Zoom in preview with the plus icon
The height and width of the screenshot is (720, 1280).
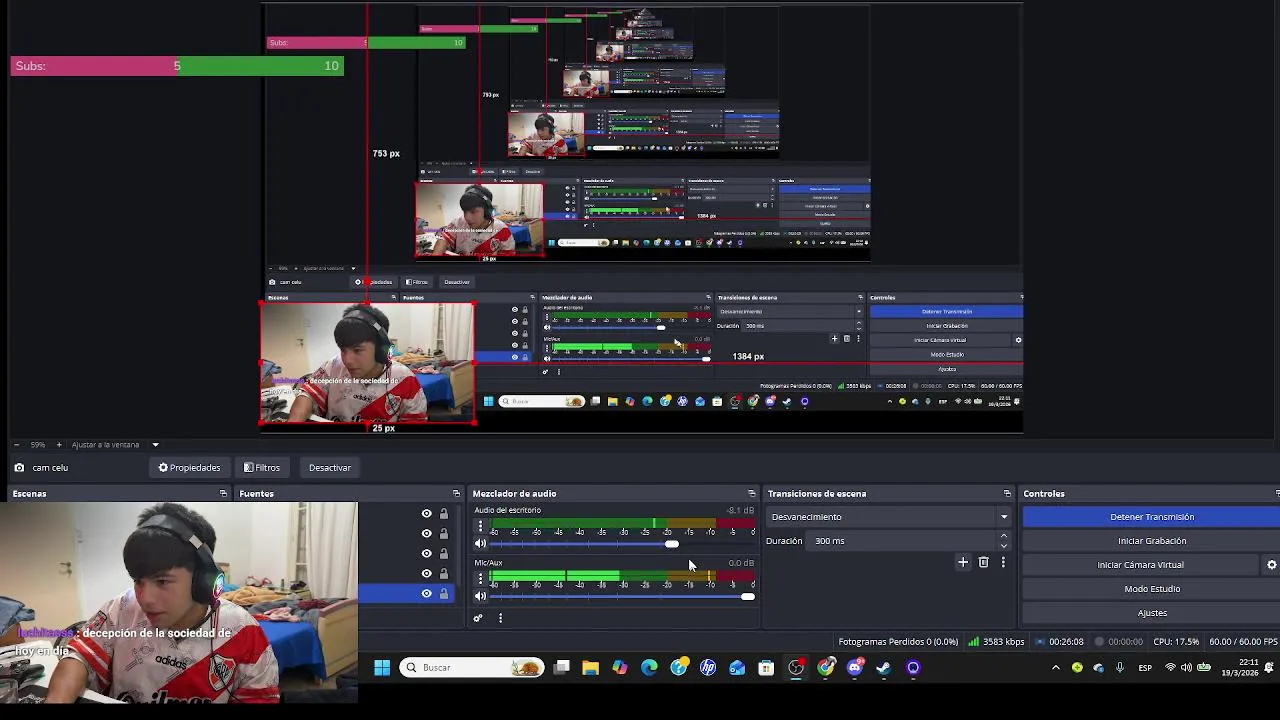click(x=58, y=444)
